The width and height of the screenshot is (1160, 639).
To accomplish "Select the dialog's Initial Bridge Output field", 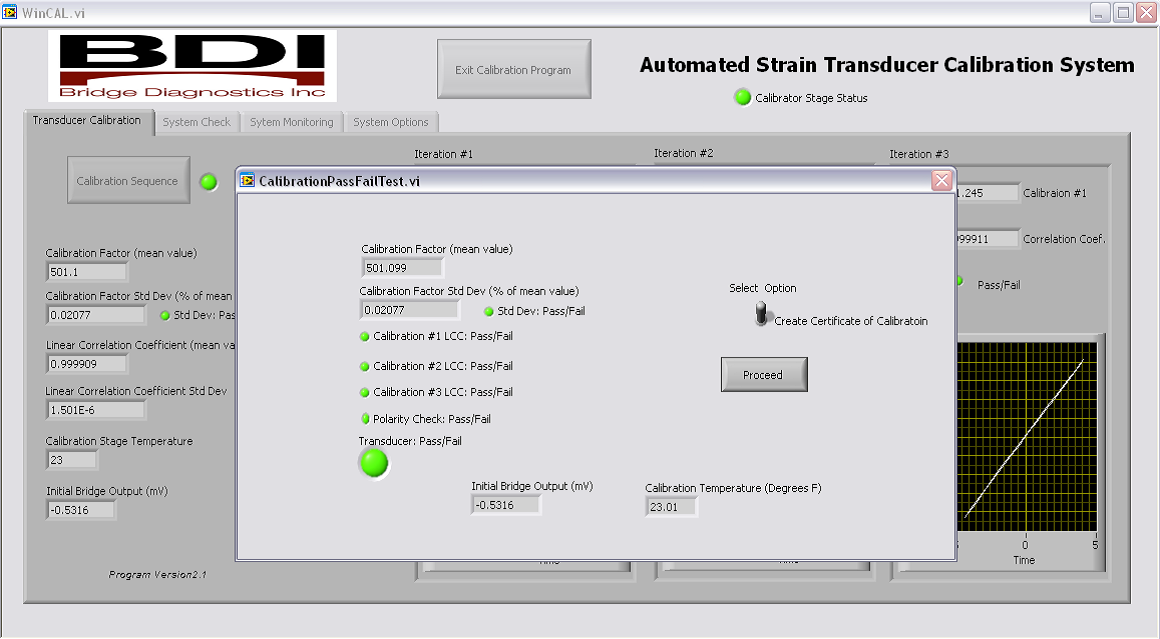I will (x=505, y=505).
